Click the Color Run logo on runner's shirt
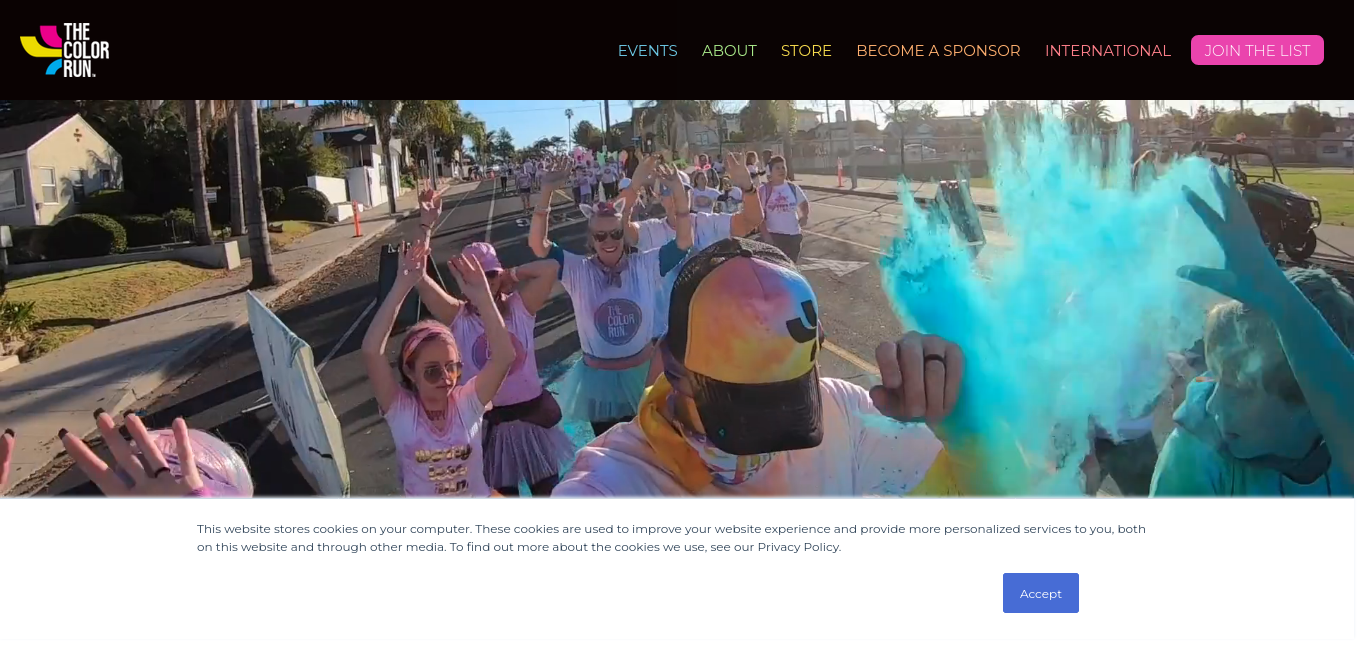 tap(617, 321)
